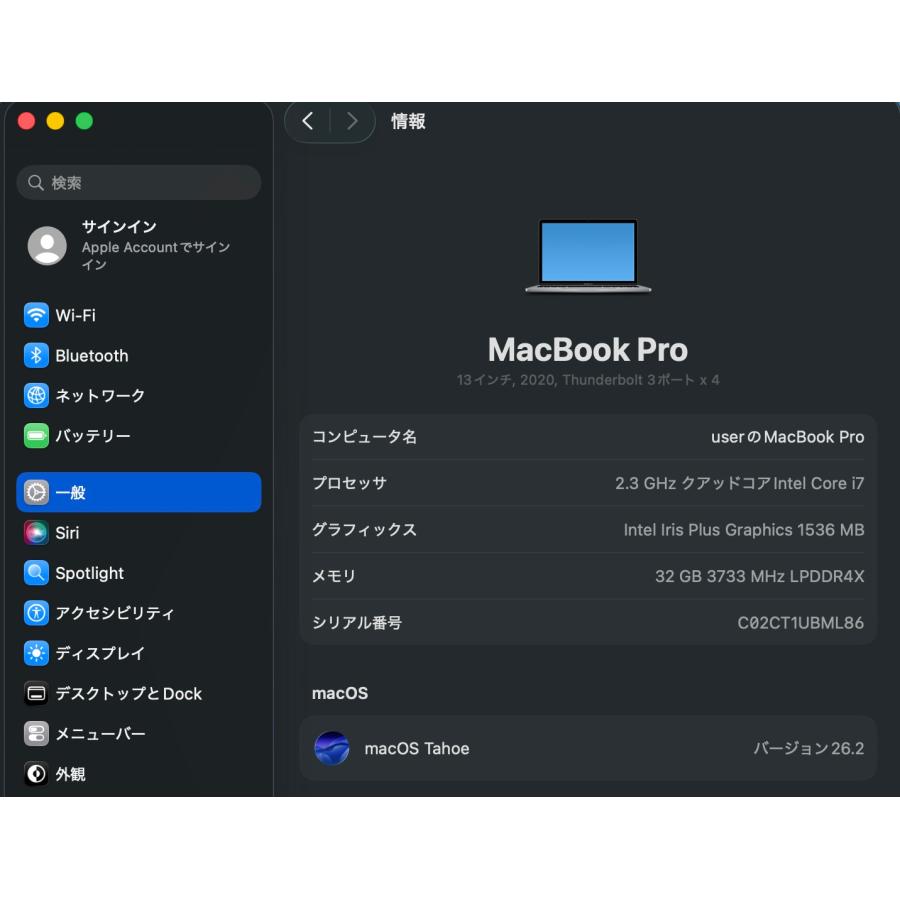This screenshot has height=900, width=900.
Task: Select ネットワーク label in sidebar
Action: [x=100, y=395]
